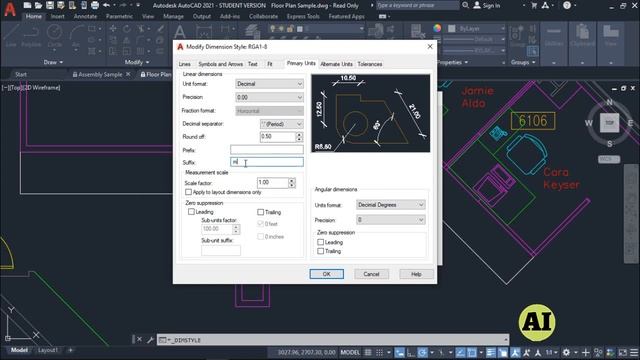Increase the Round off stepper value
Image resolution: width=640 pixels, height=360 pixels.
click(300, 134)
